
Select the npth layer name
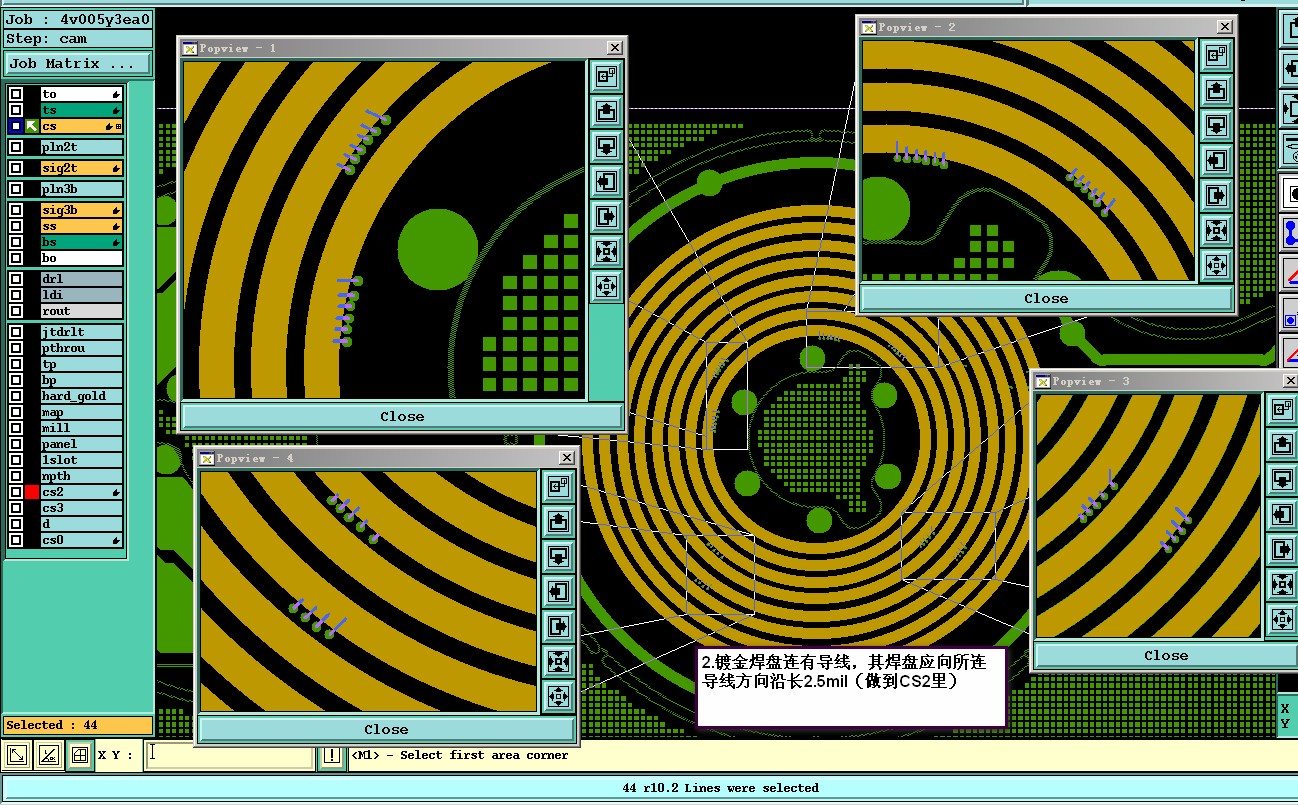pyautogui.click(x=82, y=476)
